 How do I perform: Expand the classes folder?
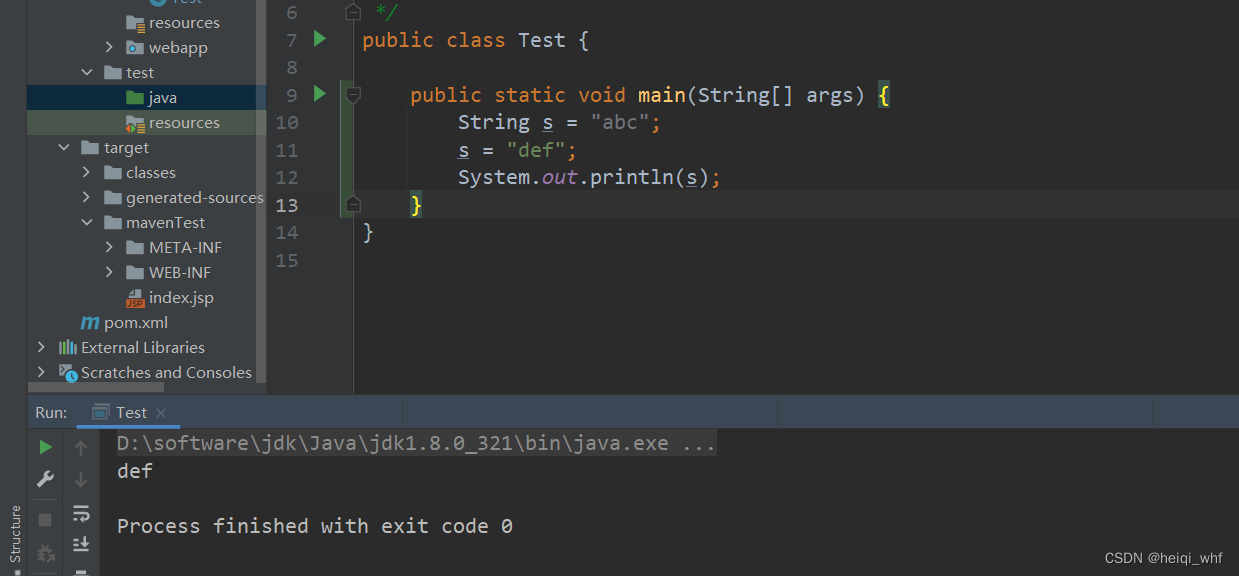87,172
